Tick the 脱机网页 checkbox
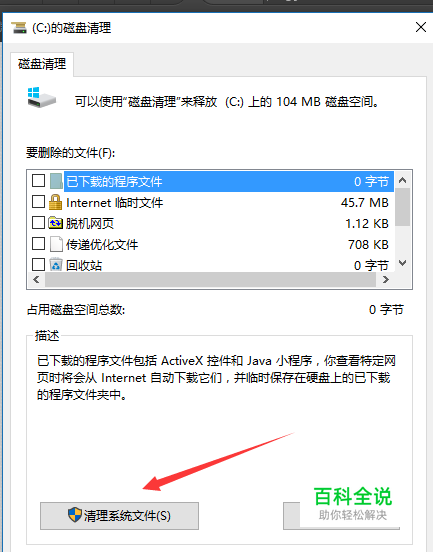Screen dimensions: 433x552 (38, 222)
